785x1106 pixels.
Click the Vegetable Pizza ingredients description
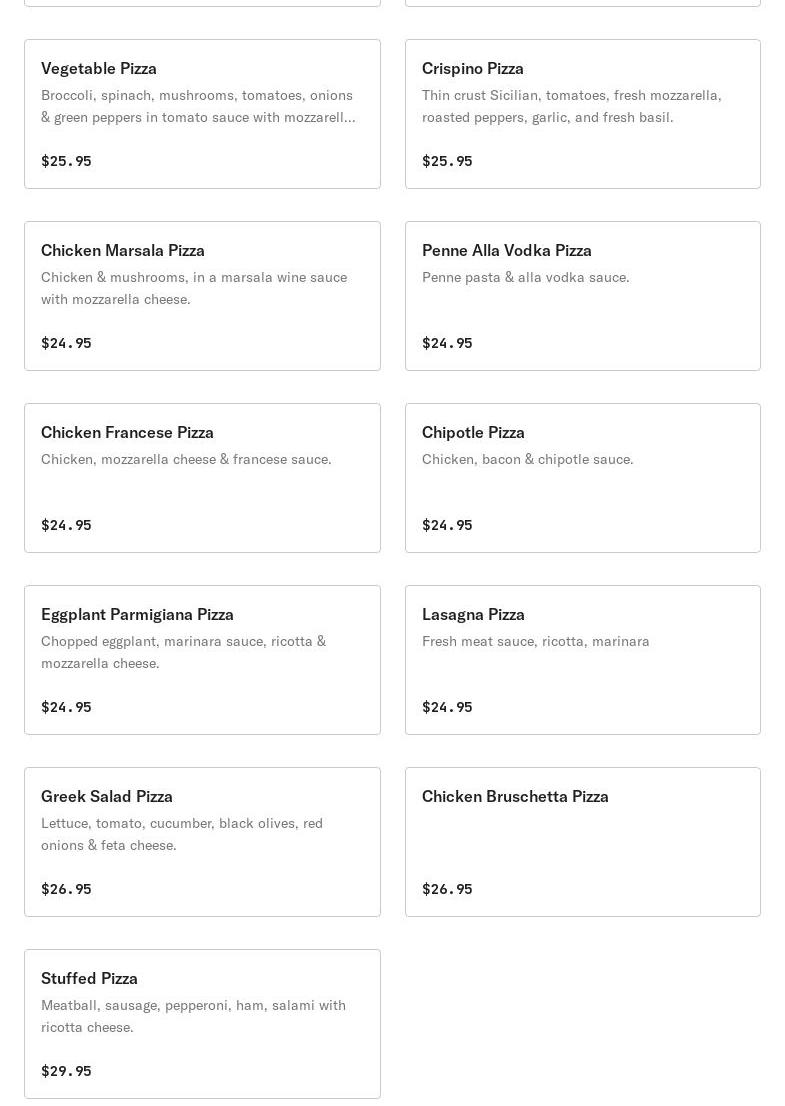pos(197,106)
